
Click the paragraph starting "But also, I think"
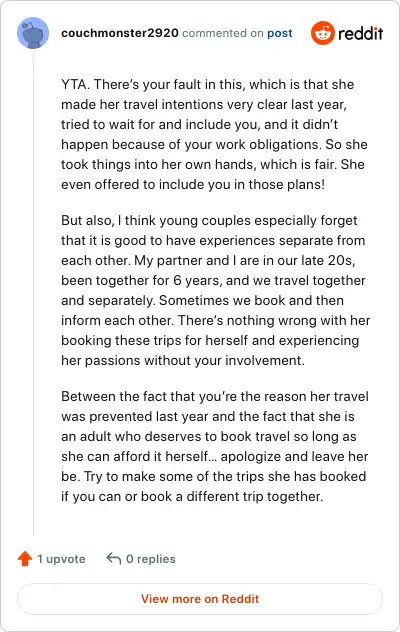[x=215, y=290]
